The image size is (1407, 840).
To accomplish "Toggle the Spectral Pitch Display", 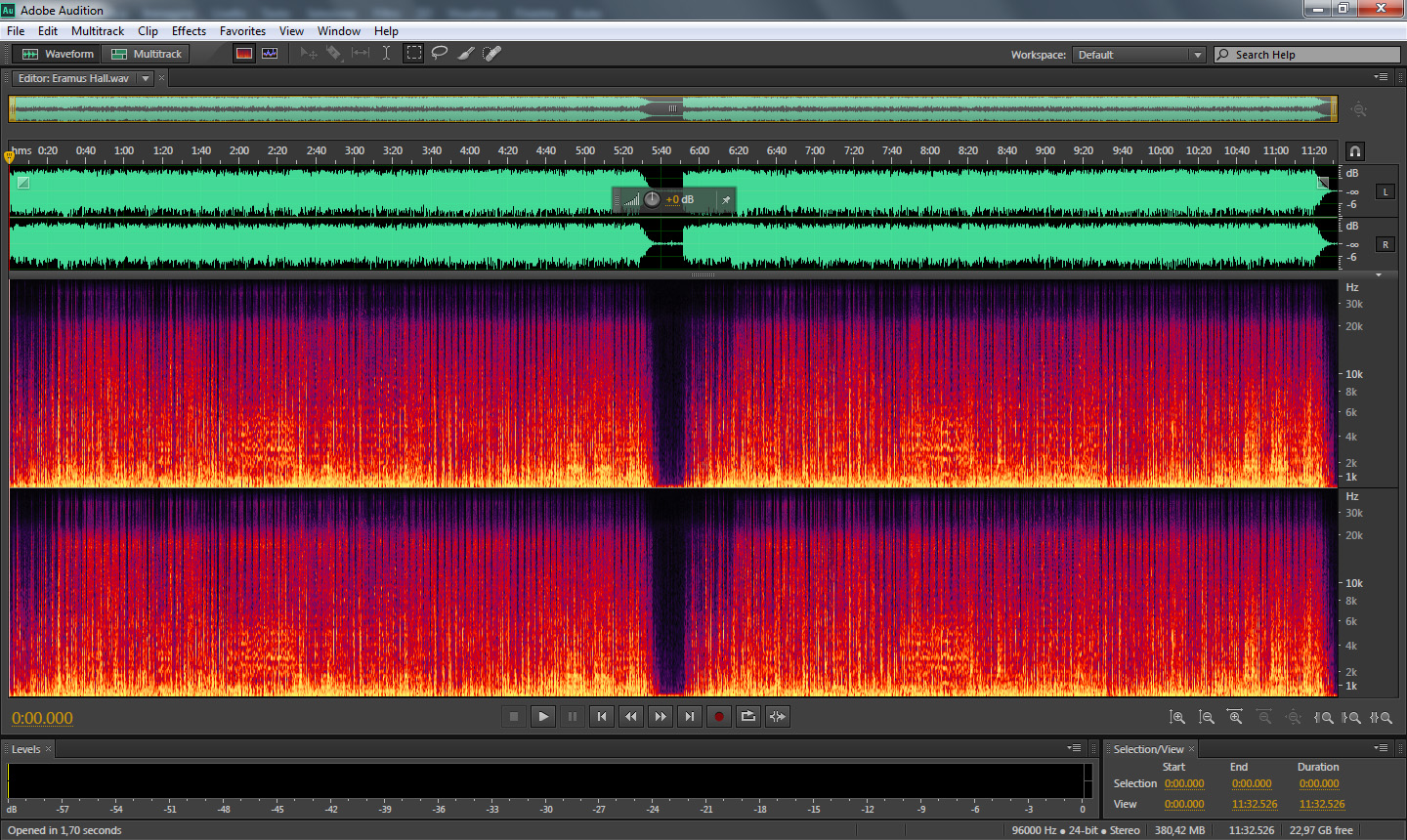I will tap(270, 54).
